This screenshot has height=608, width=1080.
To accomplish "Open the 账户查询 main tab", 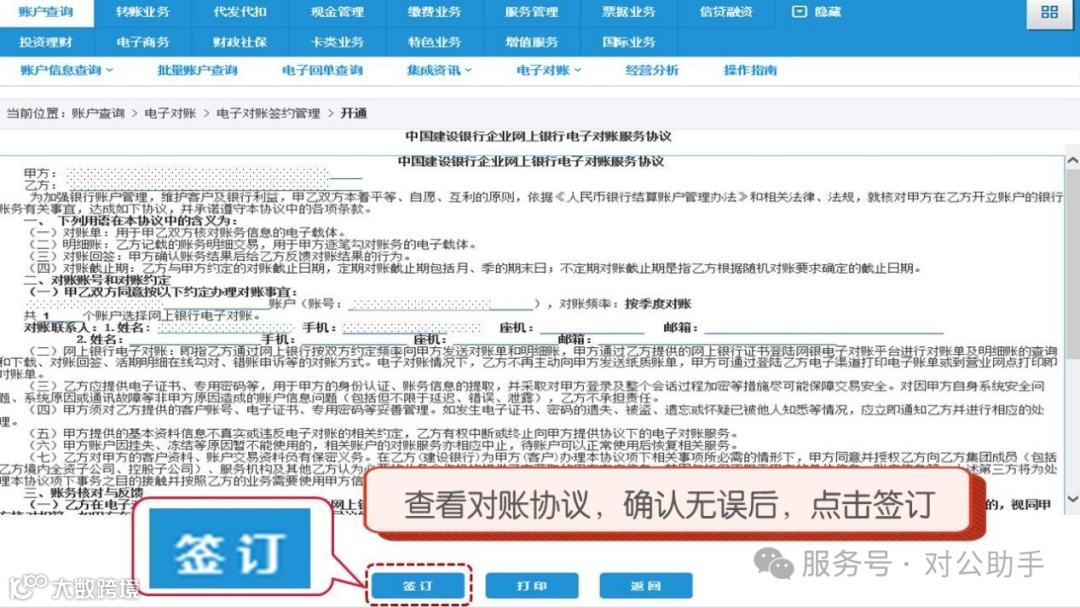I will point(45,12).
